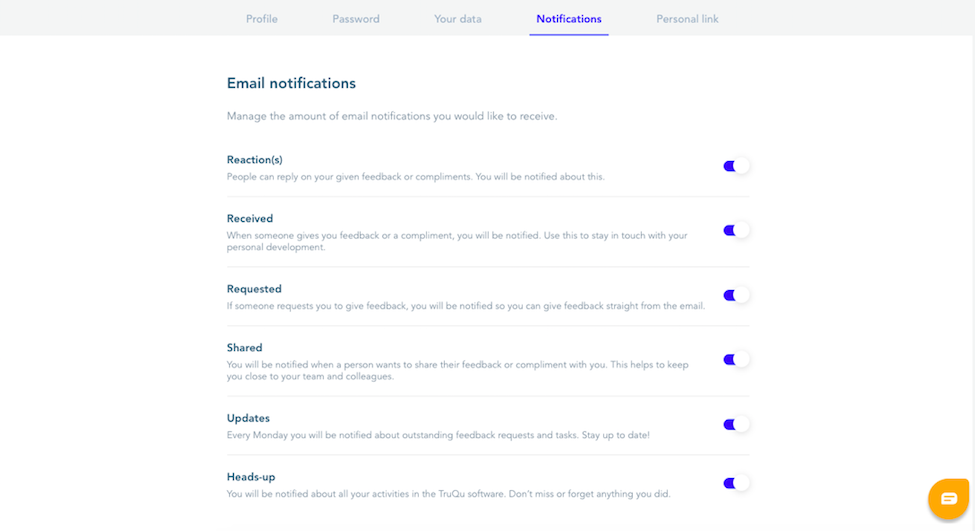Toggle the Updates weekly notification switch

click(736, 425)
